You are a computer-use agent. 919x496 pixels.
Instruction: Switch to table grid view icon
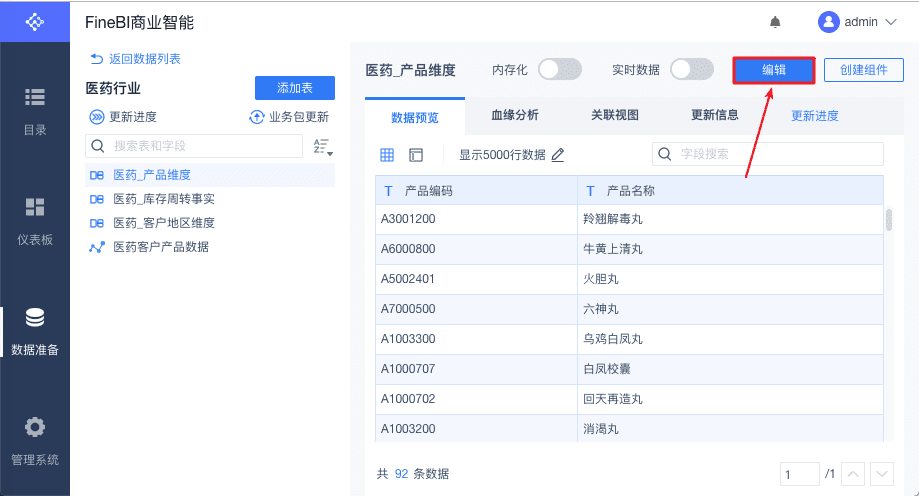point(387,155)
